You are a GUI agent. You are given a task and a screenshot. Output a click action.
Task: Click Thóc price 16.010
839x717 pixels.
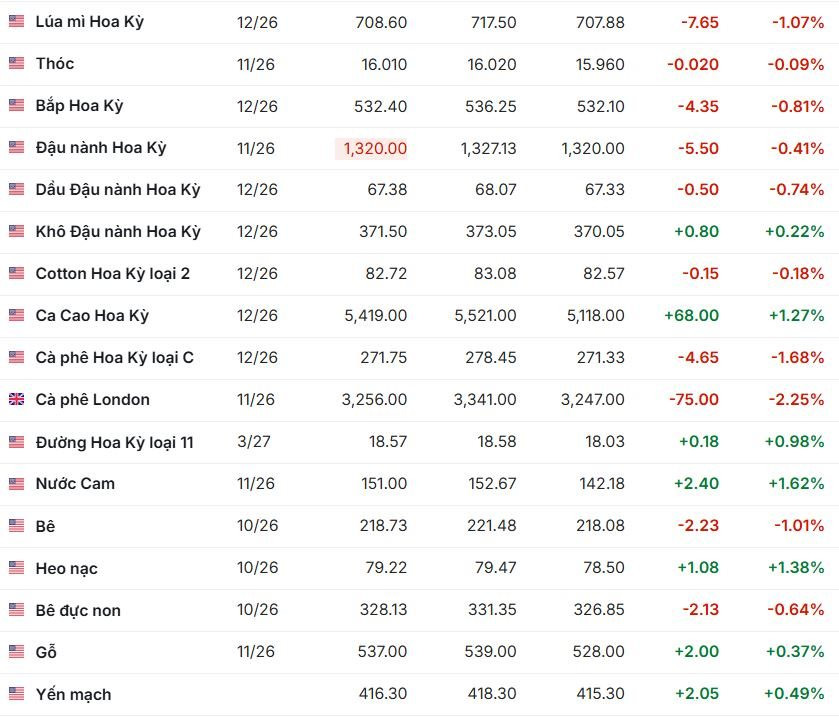[384, 64]
